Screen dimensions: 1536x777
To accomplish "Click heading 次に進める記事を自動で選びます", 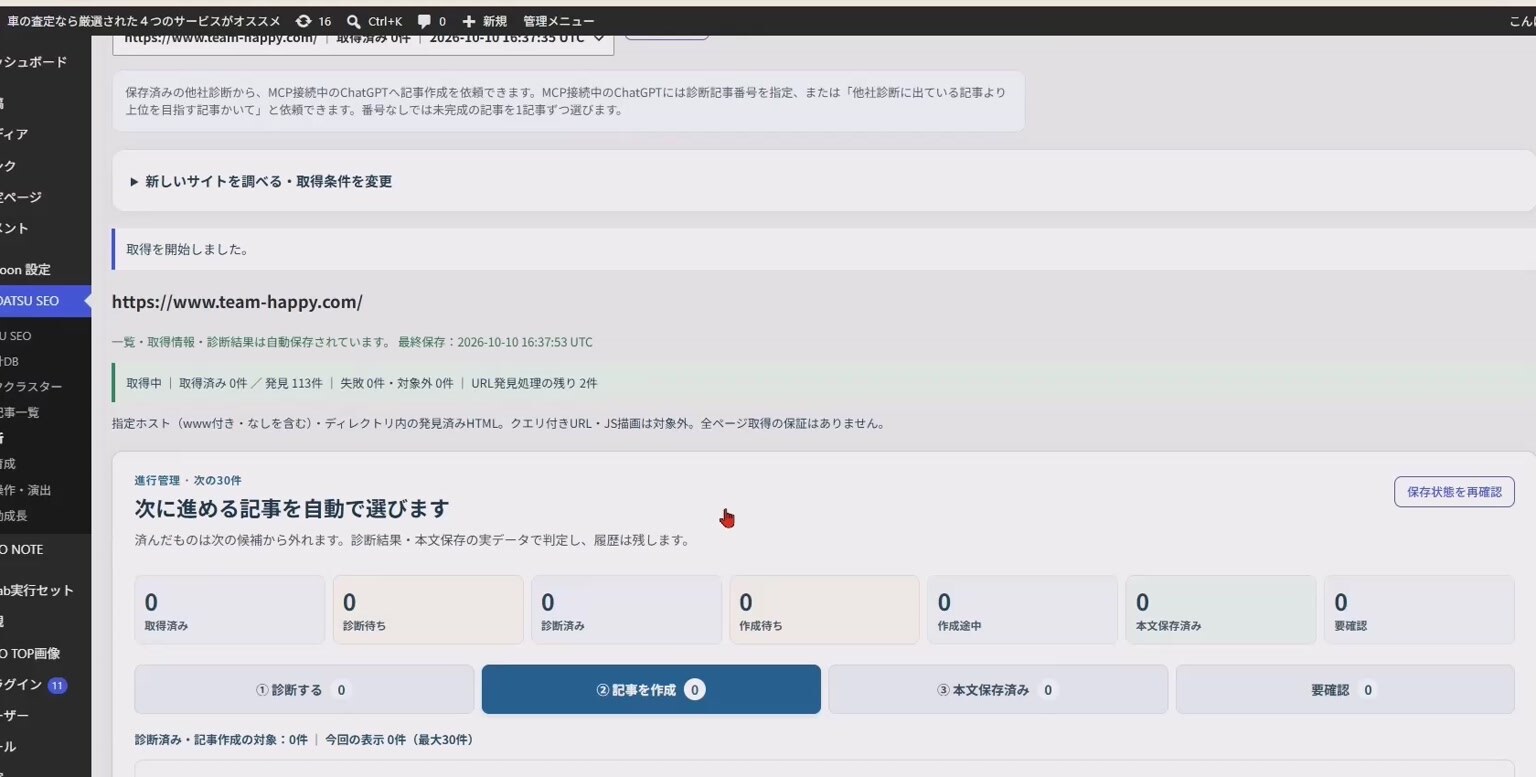I will coord(292,509).
